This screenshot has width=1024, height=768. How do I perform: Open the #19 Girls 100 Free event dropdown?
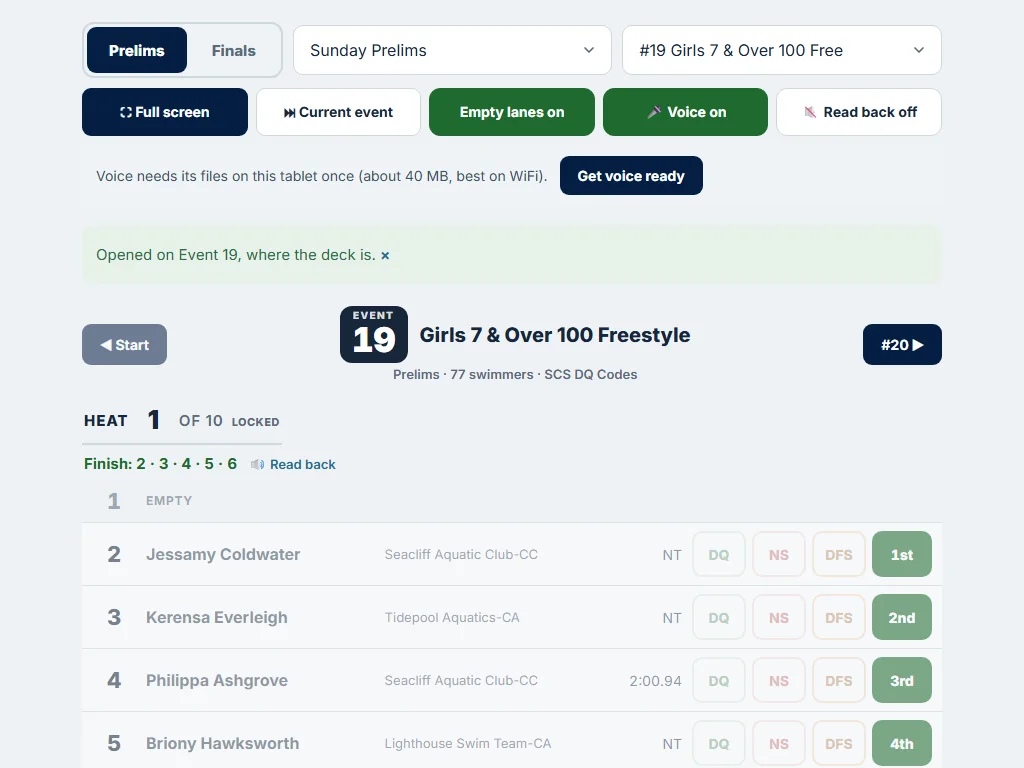782,50
